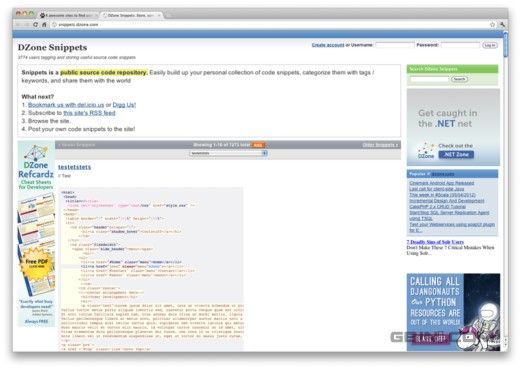This screenshot has width=520, height=369.
Task: Switch to the first browser tab
Action: (68, 15)
